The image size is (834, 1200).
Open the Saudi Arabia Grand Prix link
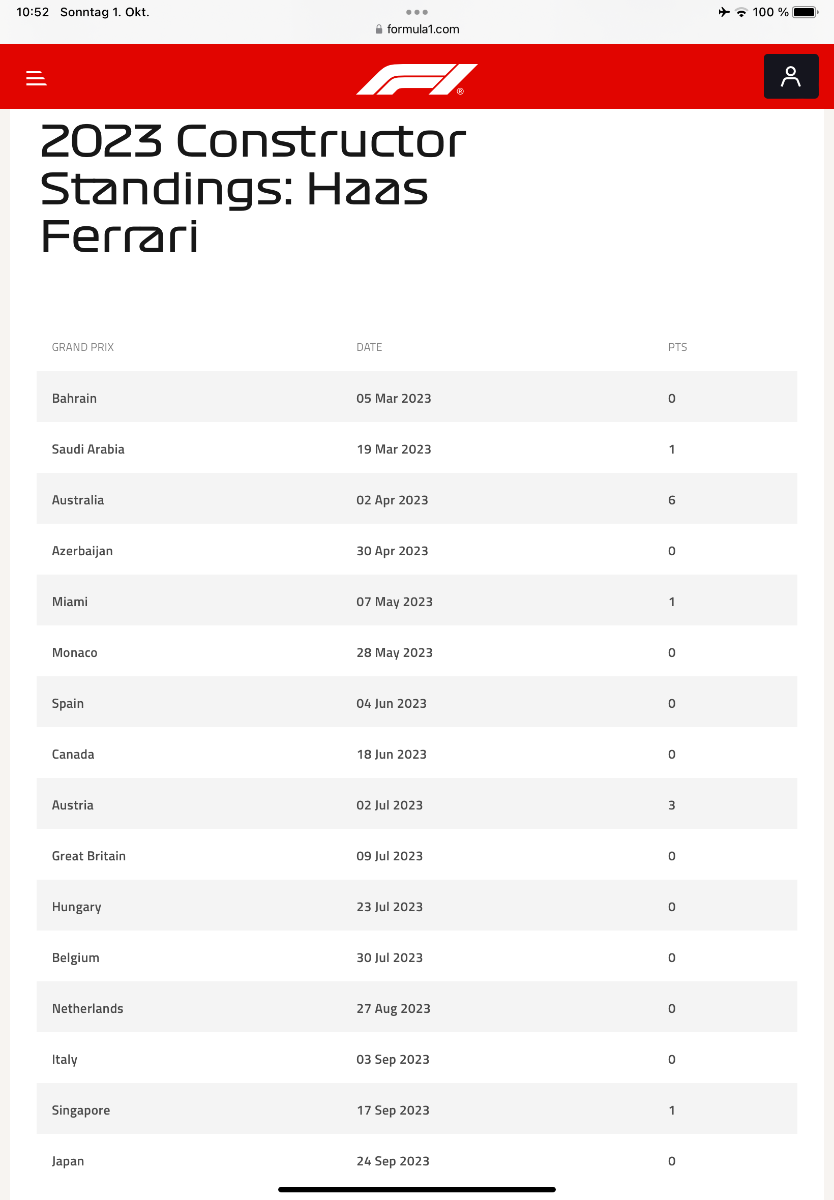pyautogui.click(x=88, y=449)
